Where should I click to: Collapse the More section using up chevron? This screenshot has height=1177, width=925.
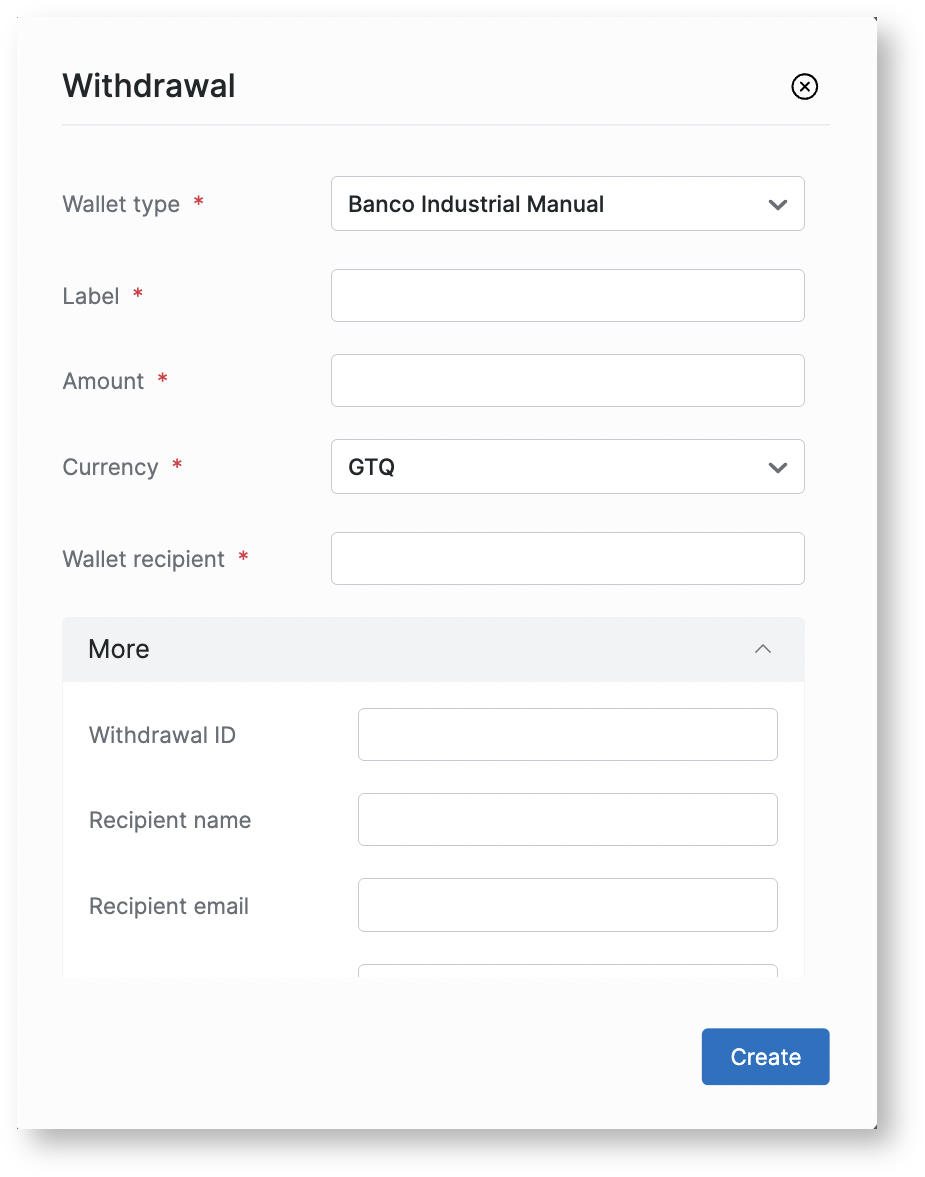[763, 649]
